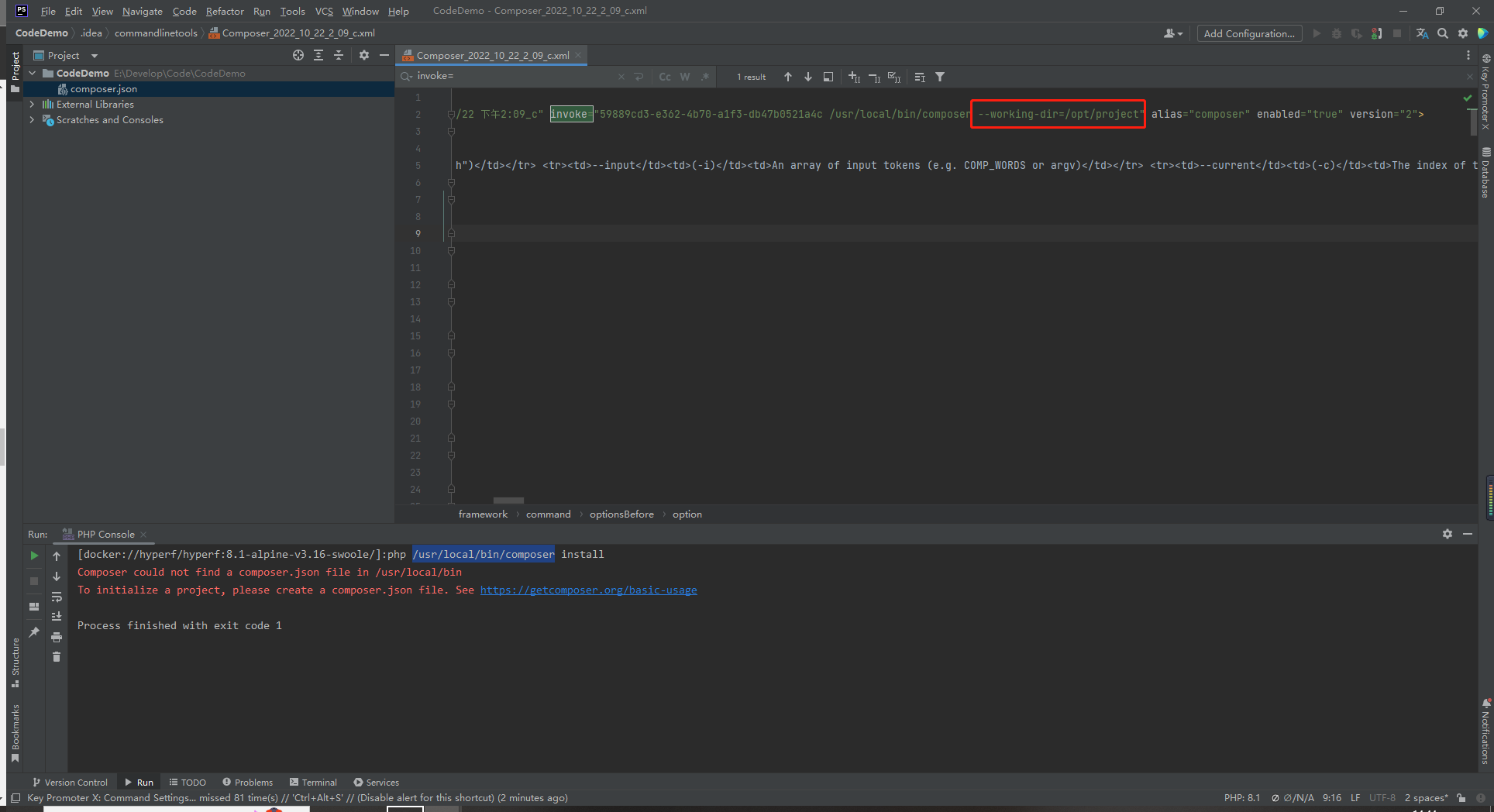Click the down arrow stack trace icon in console
The height and width of the screenshot is (812, 1494).
coord(57,576)
